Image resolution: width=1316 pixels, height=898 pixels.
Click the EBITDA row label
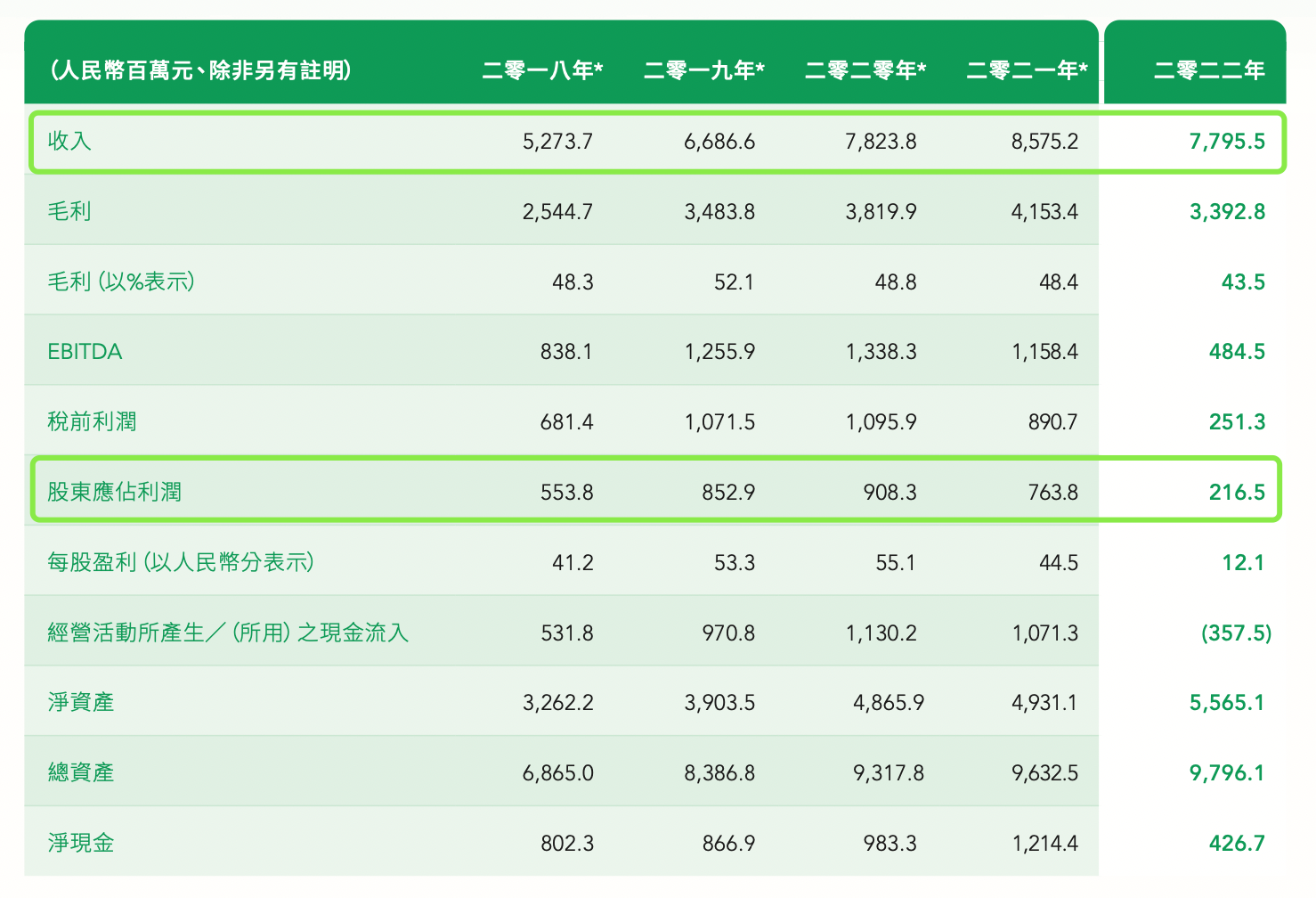click(x=85, y=352)
